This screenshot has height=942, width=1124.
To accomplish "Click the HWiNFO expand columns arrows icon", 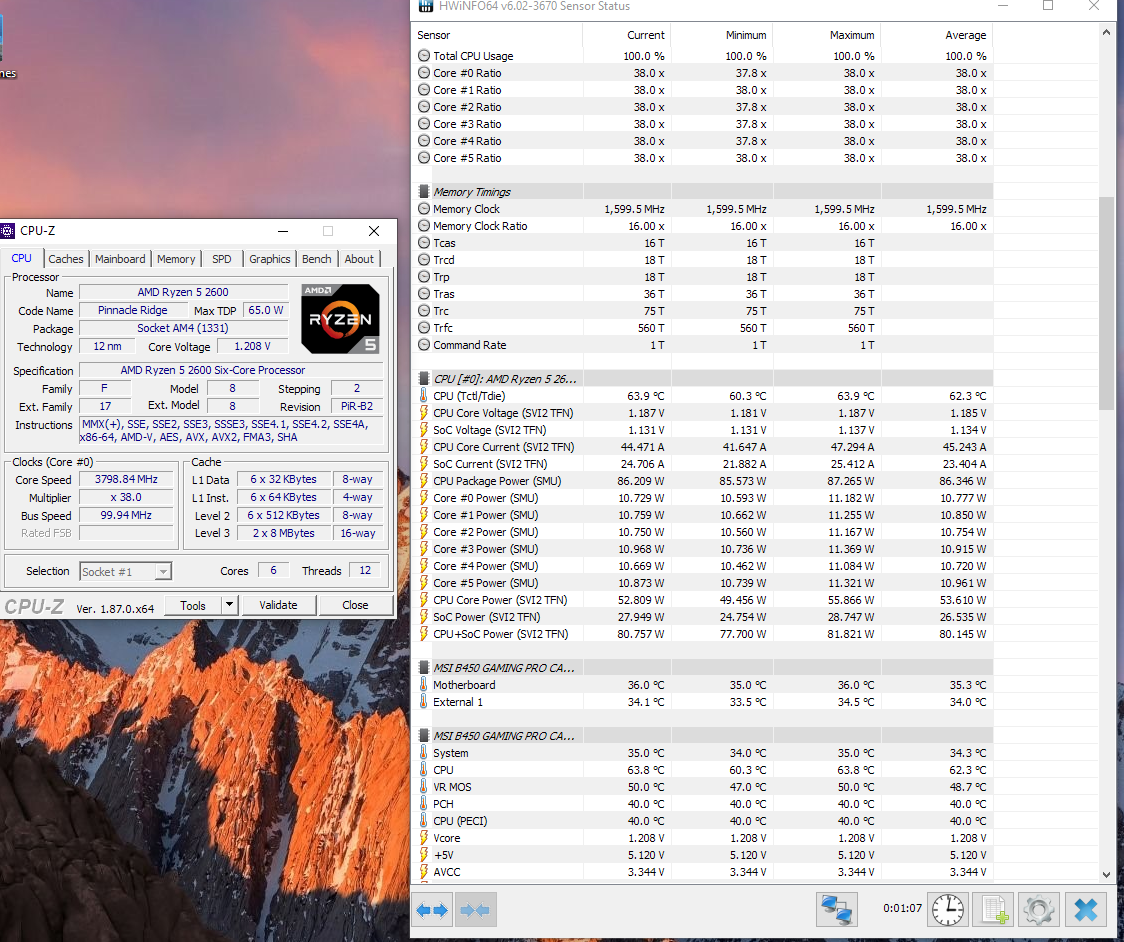I will pos(432,910).
